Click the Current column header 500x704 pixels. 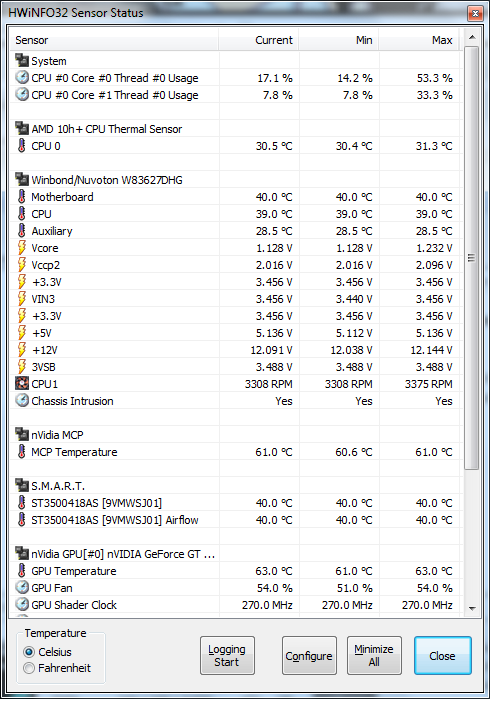click(x=259, y=40)
